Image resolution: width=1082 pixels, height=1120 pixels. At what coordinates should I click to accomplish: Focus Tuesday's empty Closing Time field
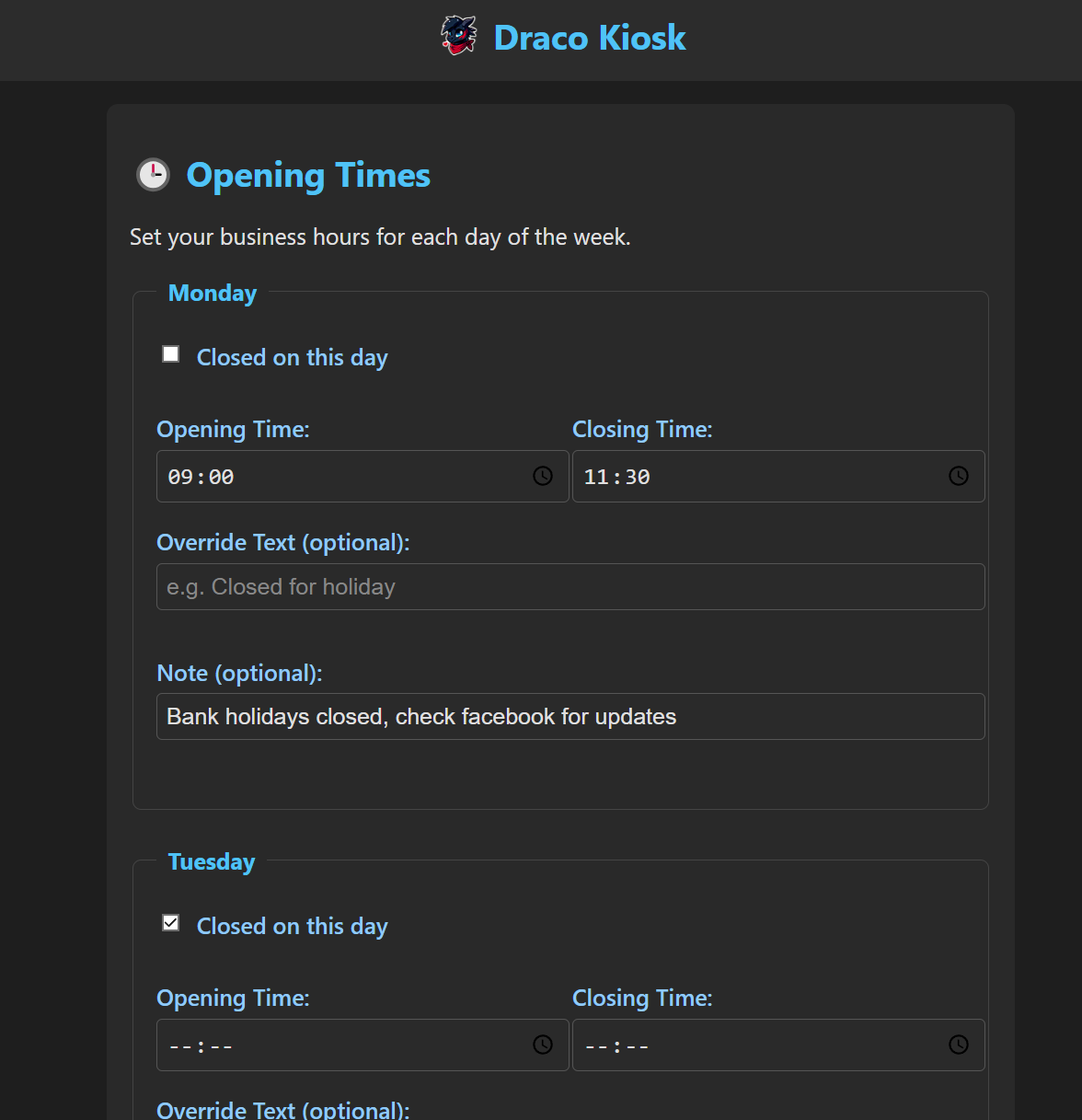(x=778, y=1045)
